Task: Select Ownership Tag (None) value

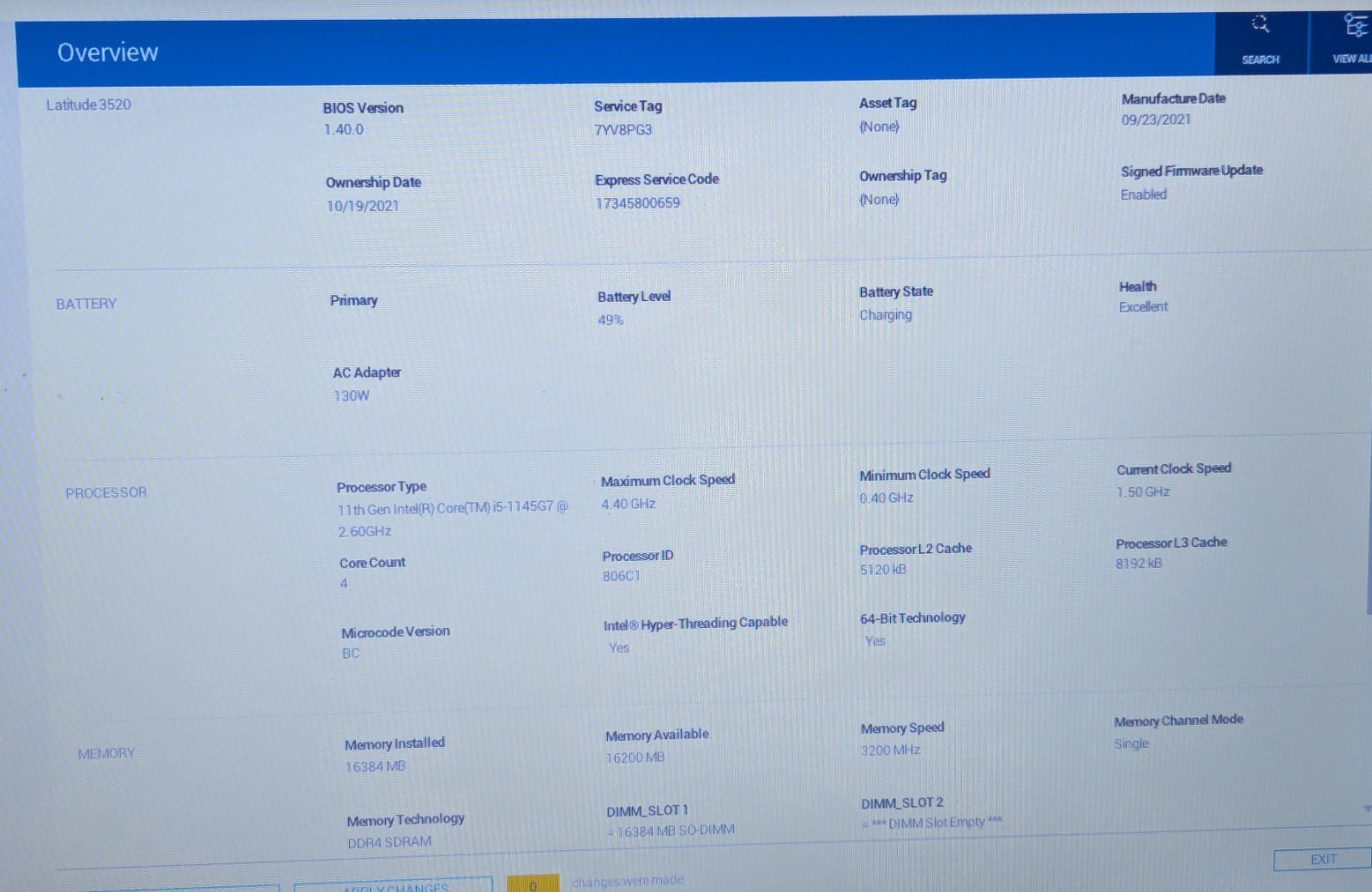Action: (880, 199)
